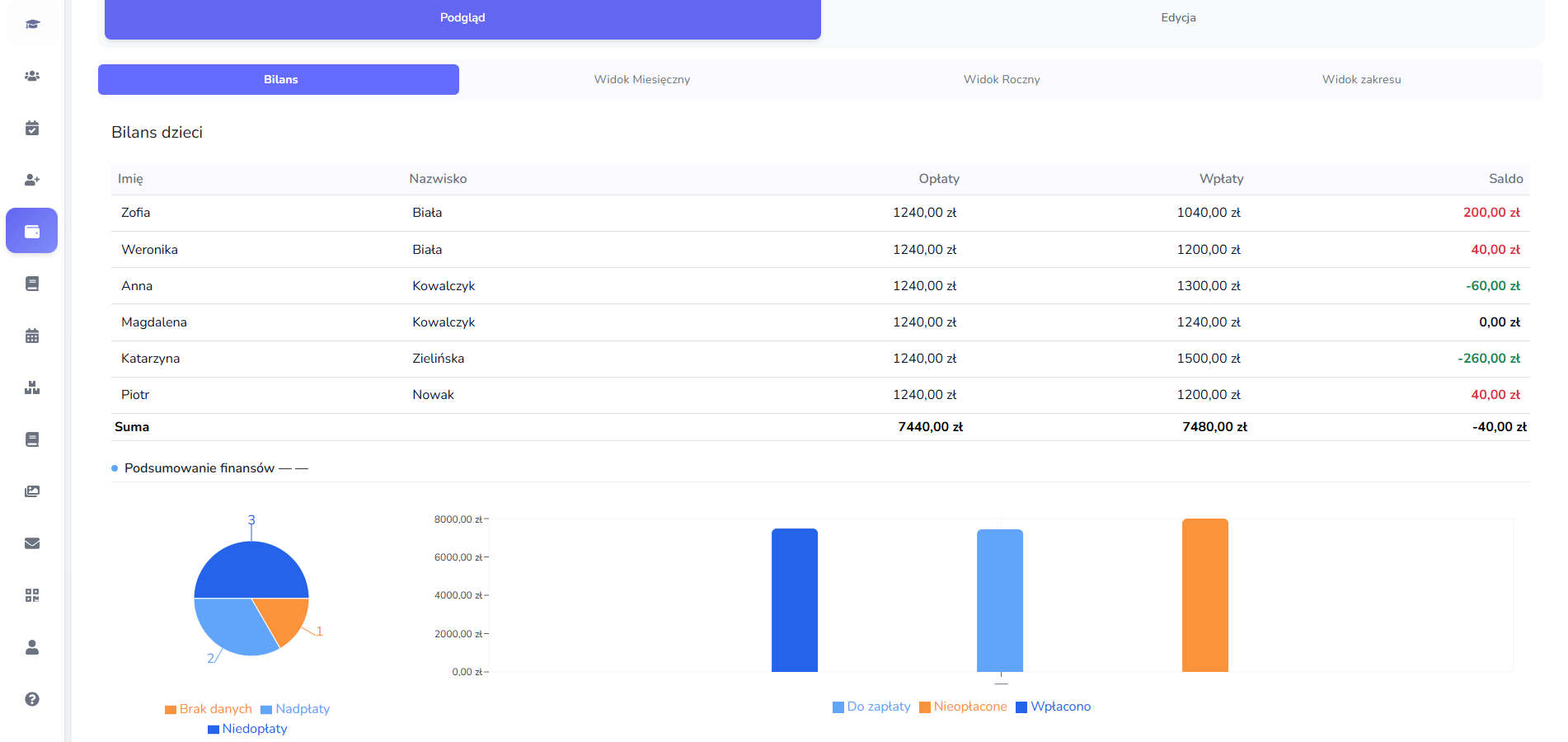Click the envelope messages sidebar icon
The width and height of the screenshot is (1568, 742).
click(32, 543)
